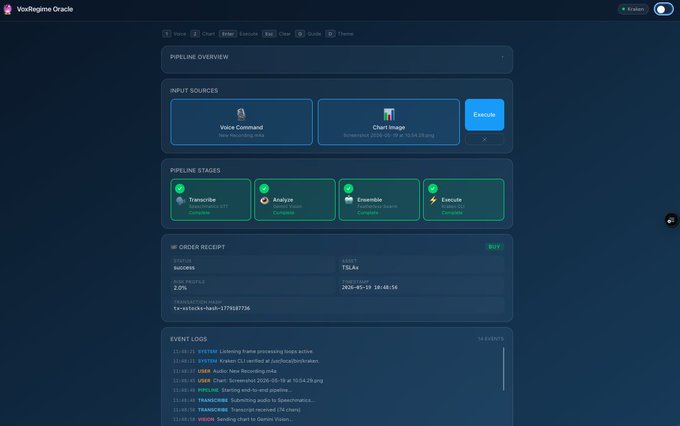Open the Voice Command upload card
Image resolution: width=680 pixels, height=426 pixels.
click(x=241, y=122)
